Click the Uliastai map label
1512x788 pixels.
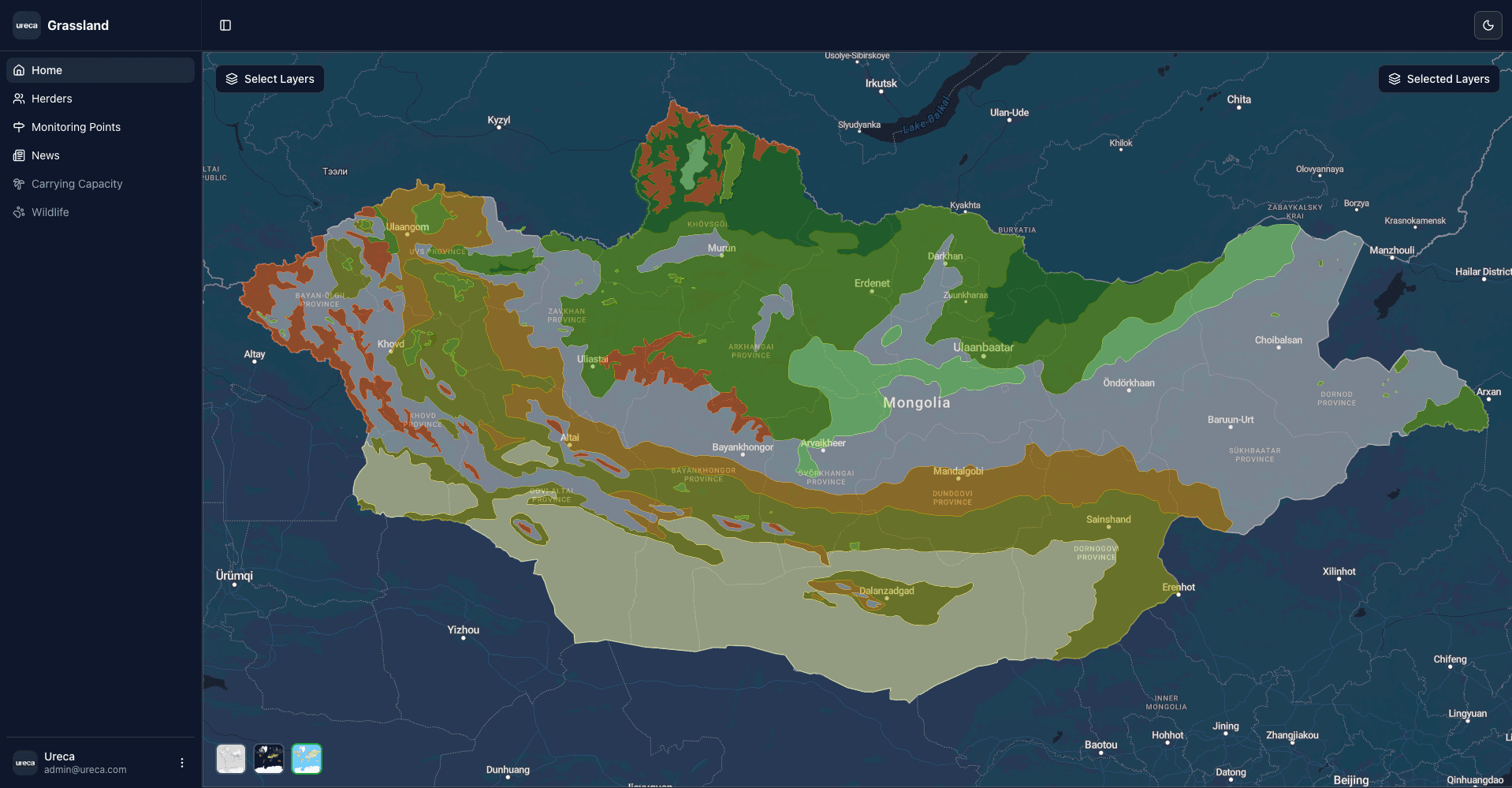coord(593,359)
